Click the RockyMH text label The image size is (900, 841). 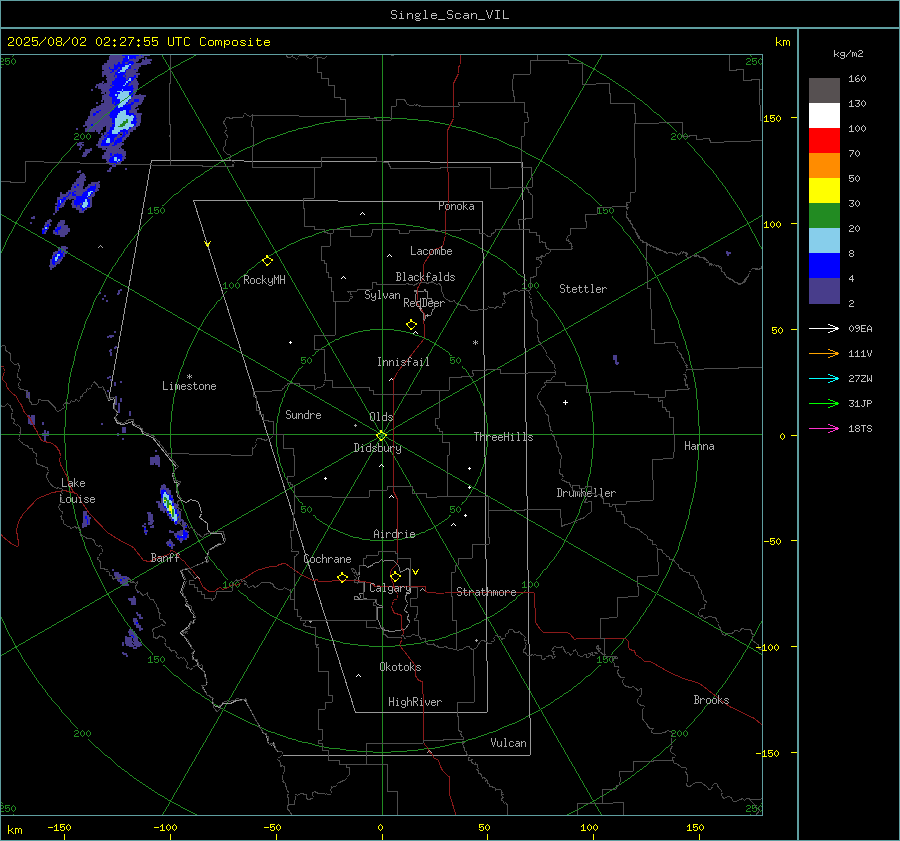pyautogui.click(x=264, y=280)
